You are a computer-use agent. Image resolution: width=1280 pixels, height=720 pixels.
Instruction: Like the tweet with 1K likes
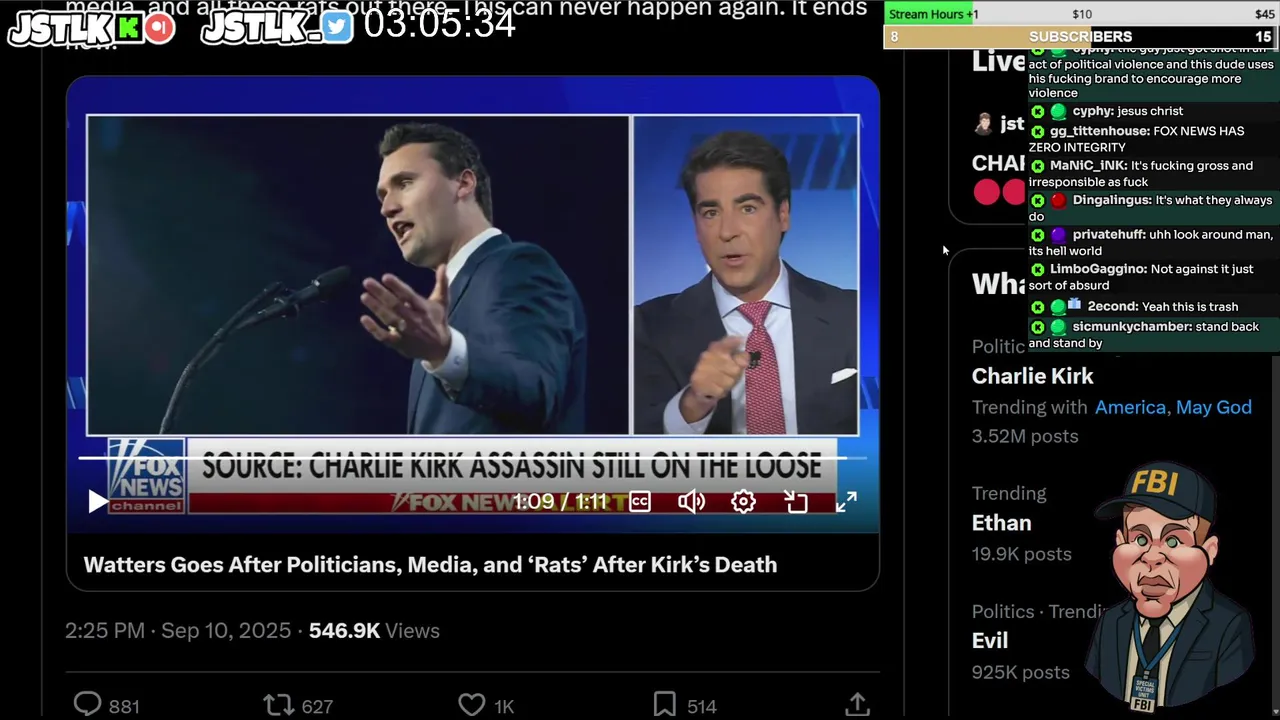point(486,705)
